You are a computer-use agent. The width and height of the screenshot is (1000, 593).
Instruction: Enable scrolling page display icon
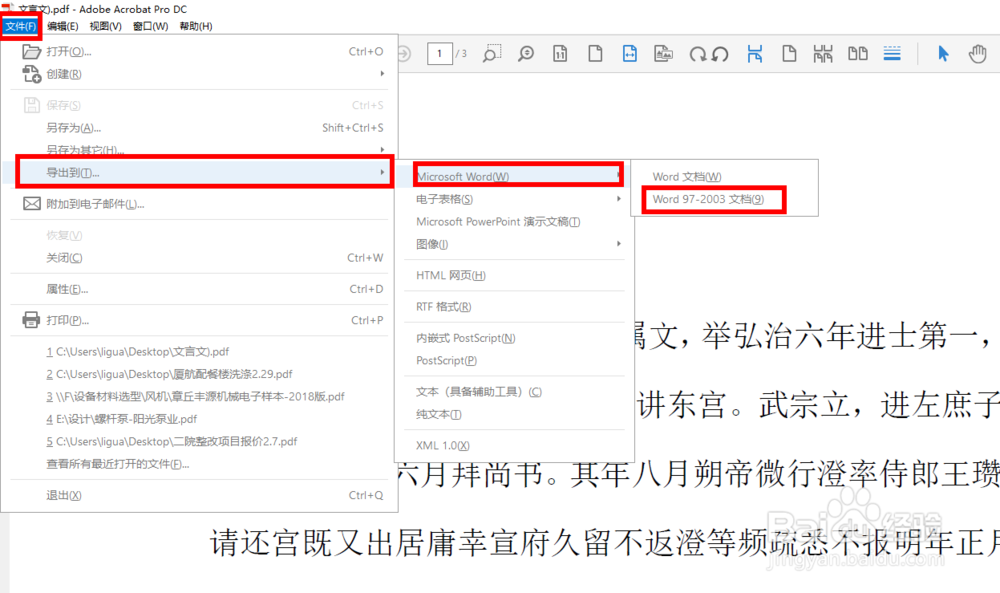pyautogui.click(x=755, y=54)
